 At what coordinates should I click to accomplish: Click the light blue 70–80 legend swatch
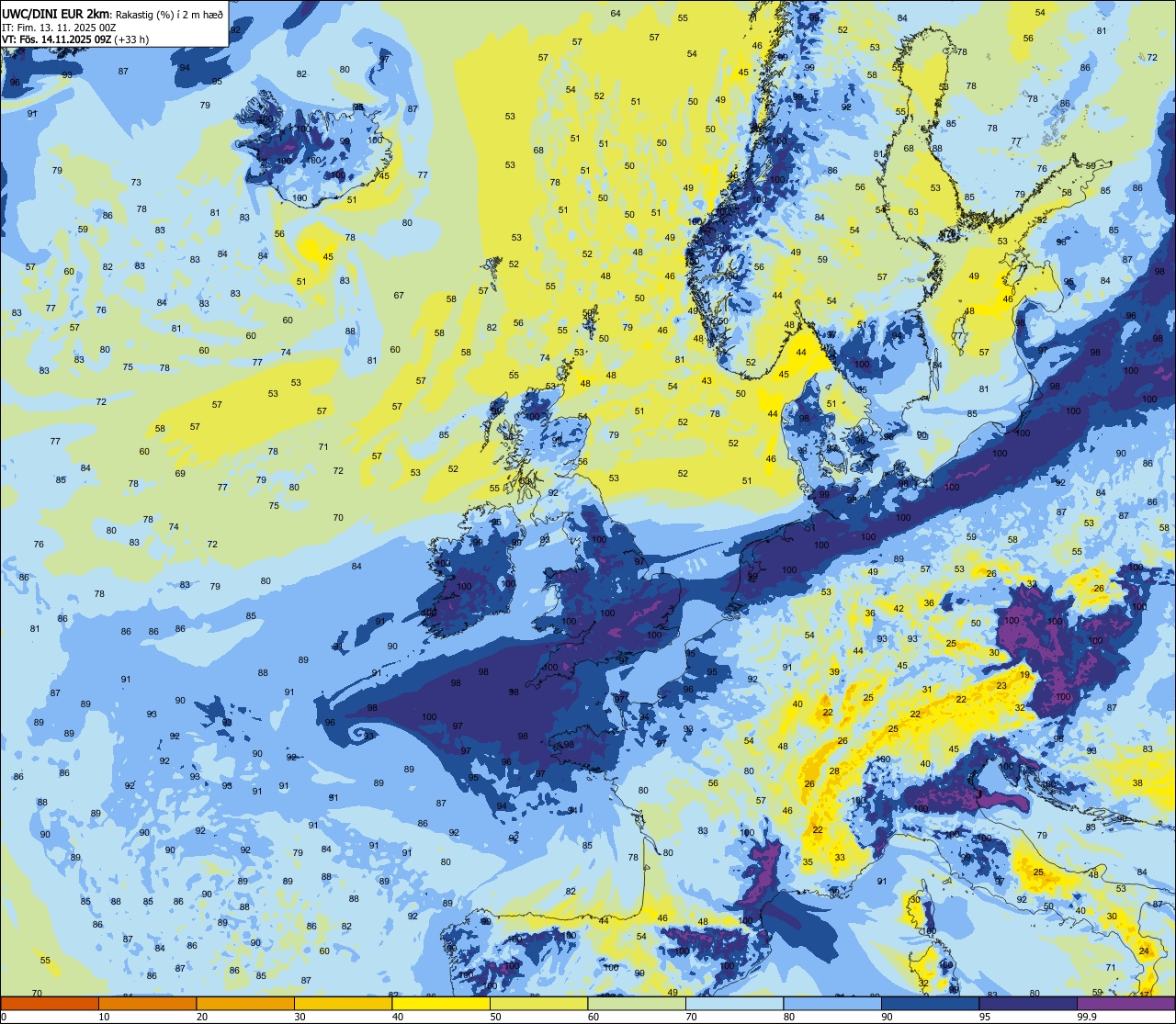coord(734,1004)
